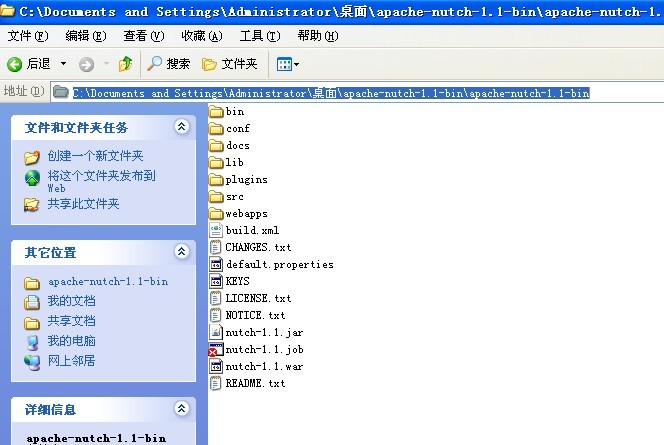Select the NOTICE.txt file icon
This screenshot has width=664, height=445.
(x=216, y=315)
